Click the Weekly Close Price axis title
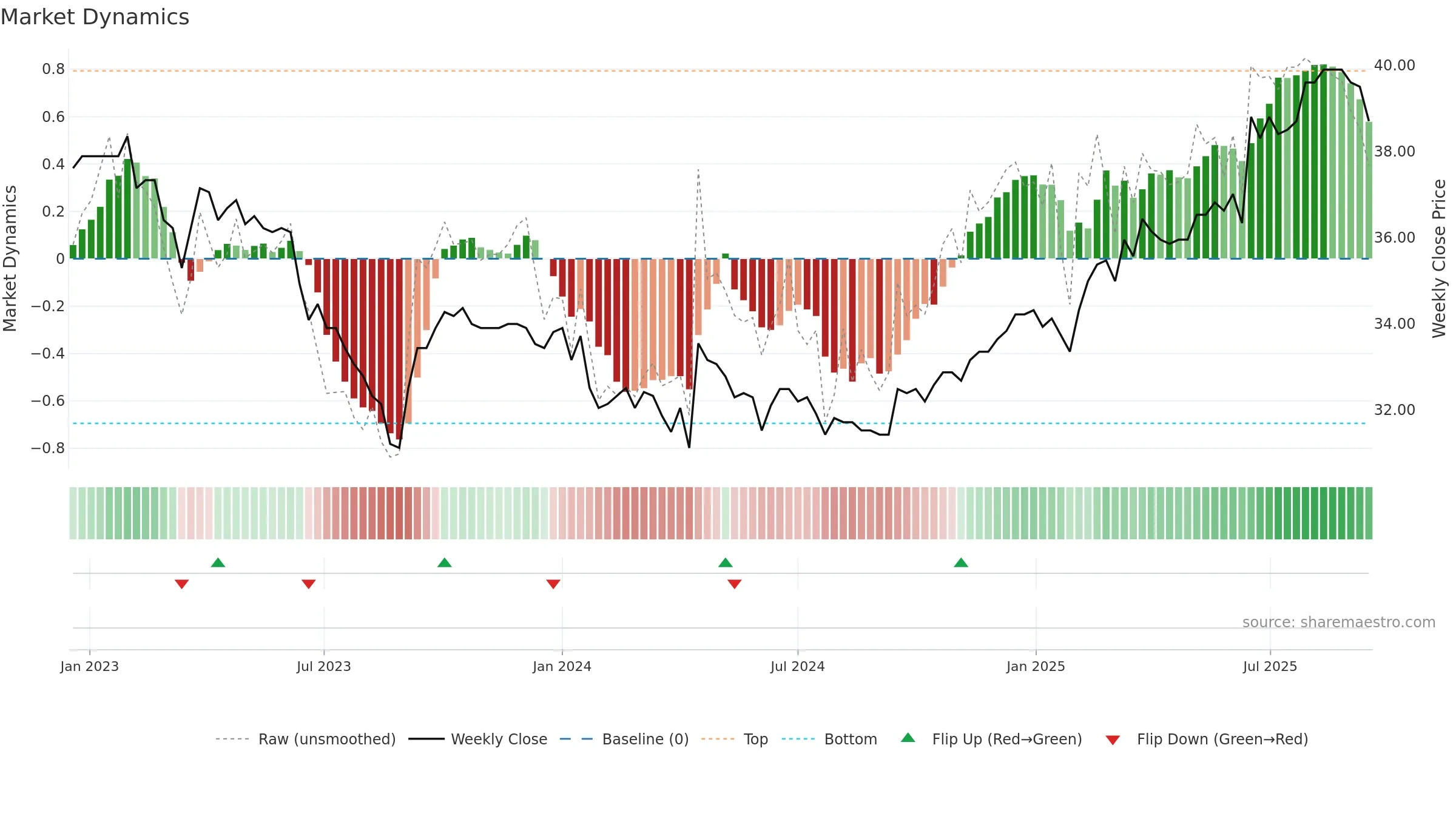The image size is (1456, 819). point(1439,258)
